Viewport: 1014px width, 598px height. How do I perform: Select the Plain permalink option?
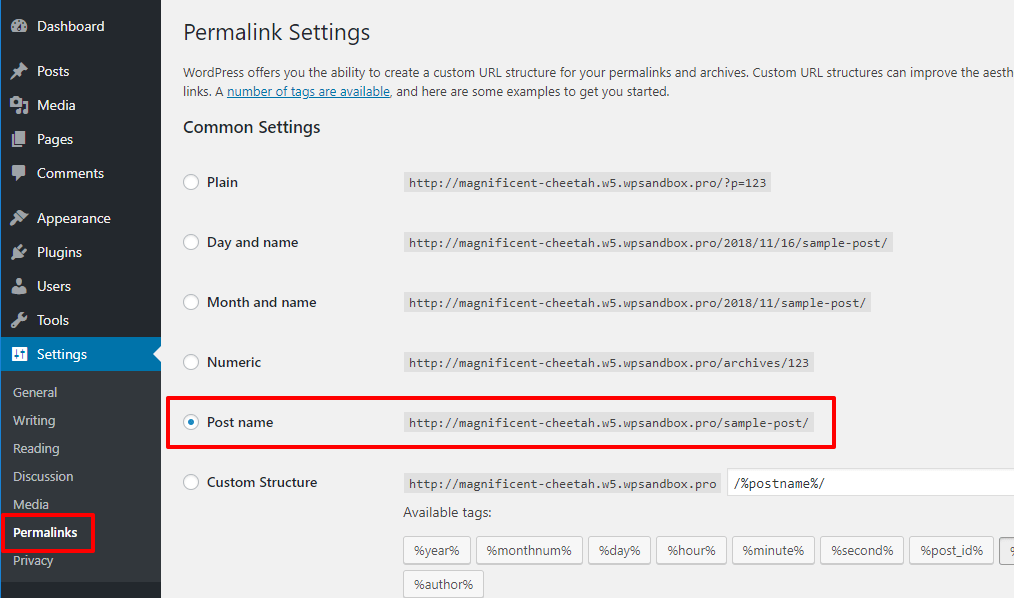(x=191, y=182)
